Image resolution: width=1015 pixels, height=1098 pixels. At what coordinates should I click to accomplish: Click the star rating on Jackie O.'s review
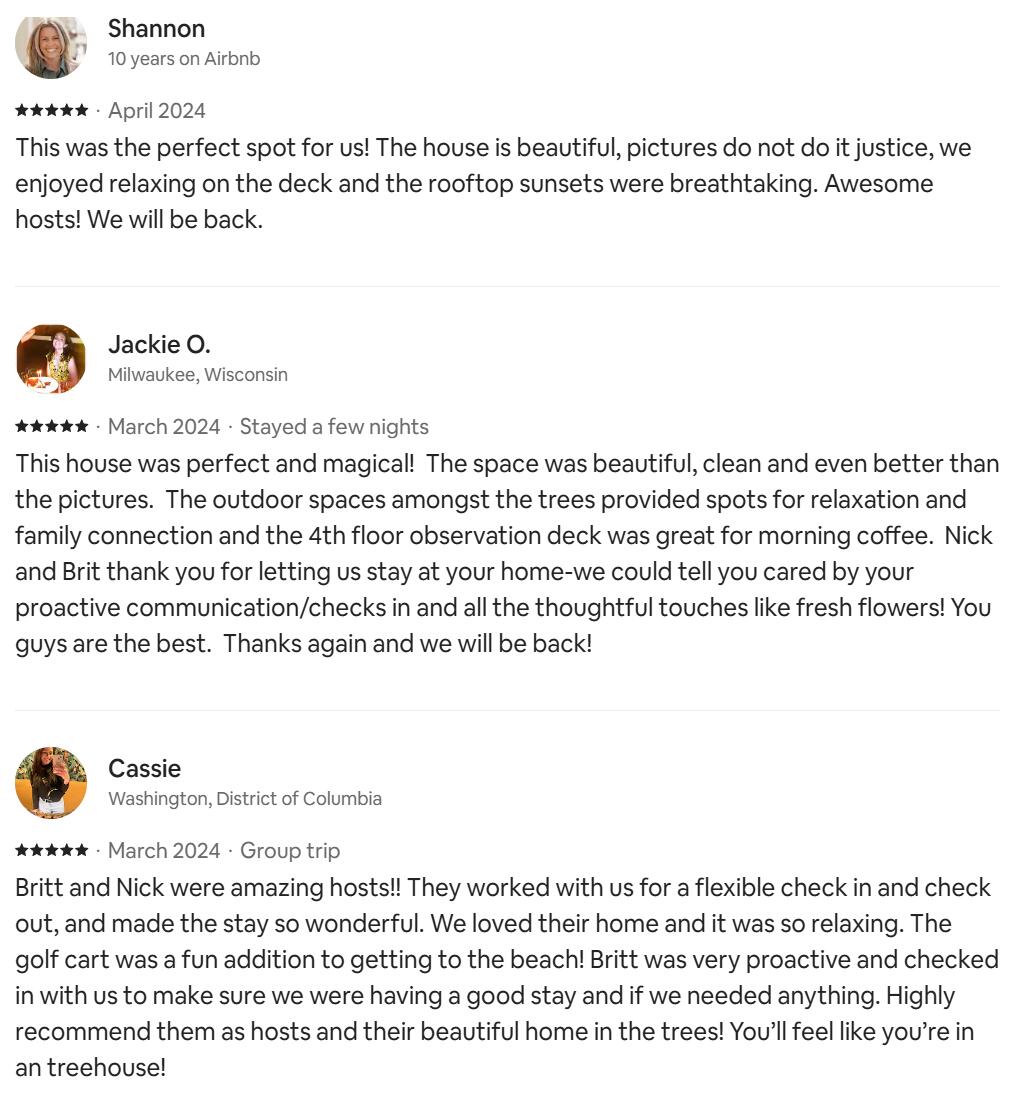tap(52, 426)
